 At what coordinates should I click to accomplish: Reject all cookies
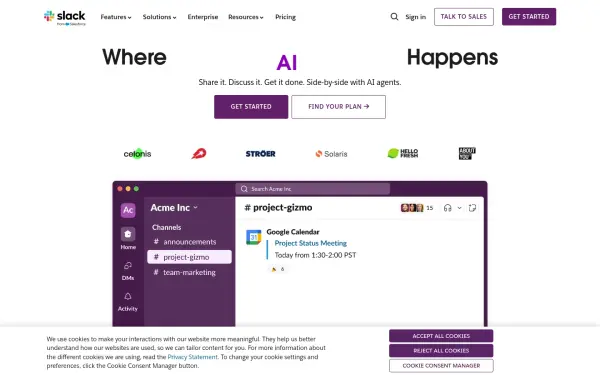click(x=441, y=351)
